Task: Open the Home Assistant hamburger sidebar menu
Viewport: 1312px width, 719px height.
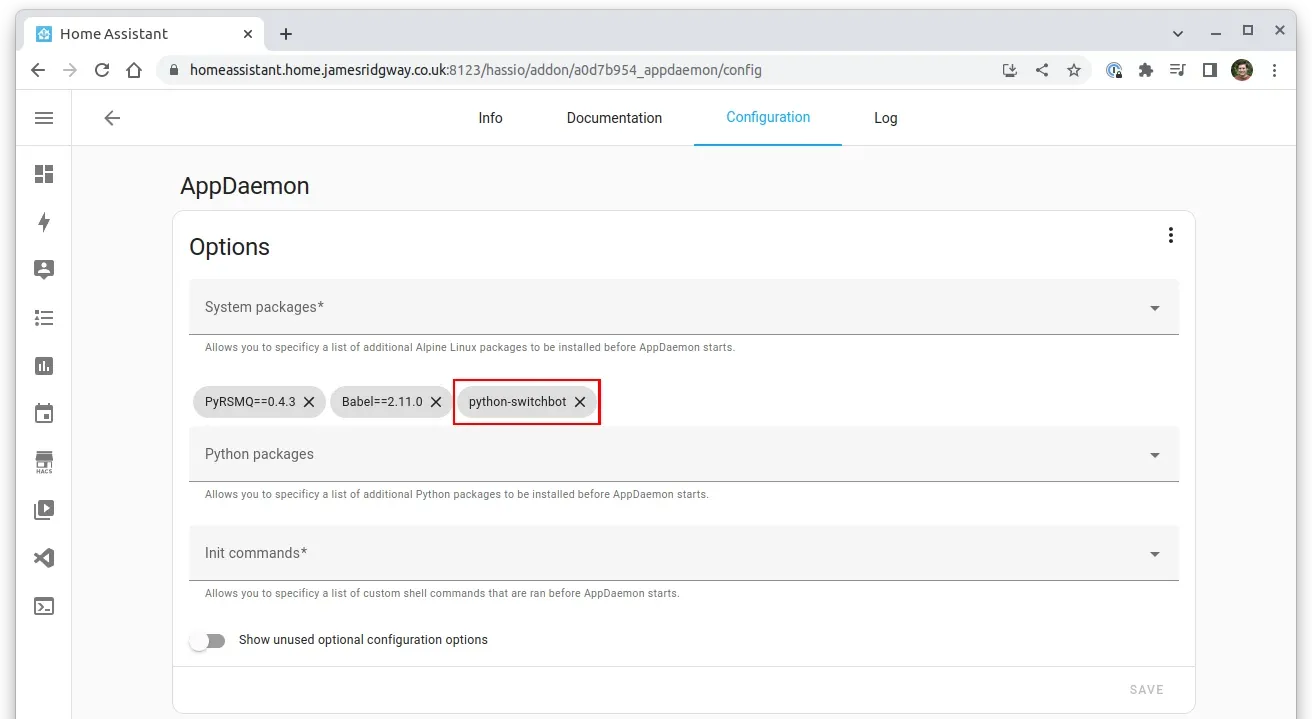Action: point(44,118)
